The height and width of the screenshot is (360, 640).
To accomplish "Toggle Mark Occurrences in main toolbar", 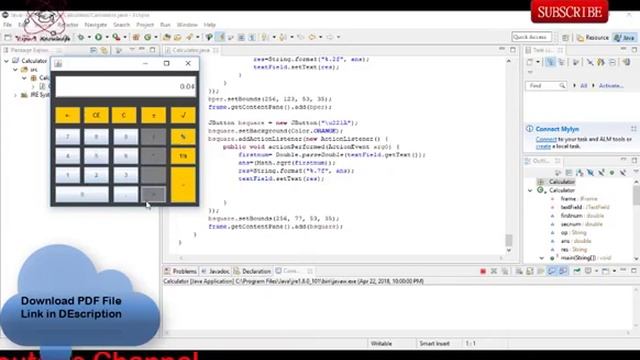I will [220, 37].
